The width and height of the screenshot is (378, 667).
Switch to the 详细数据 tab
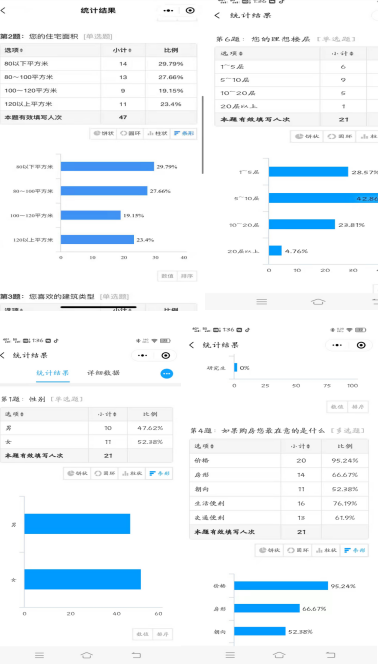click(103, 373)
